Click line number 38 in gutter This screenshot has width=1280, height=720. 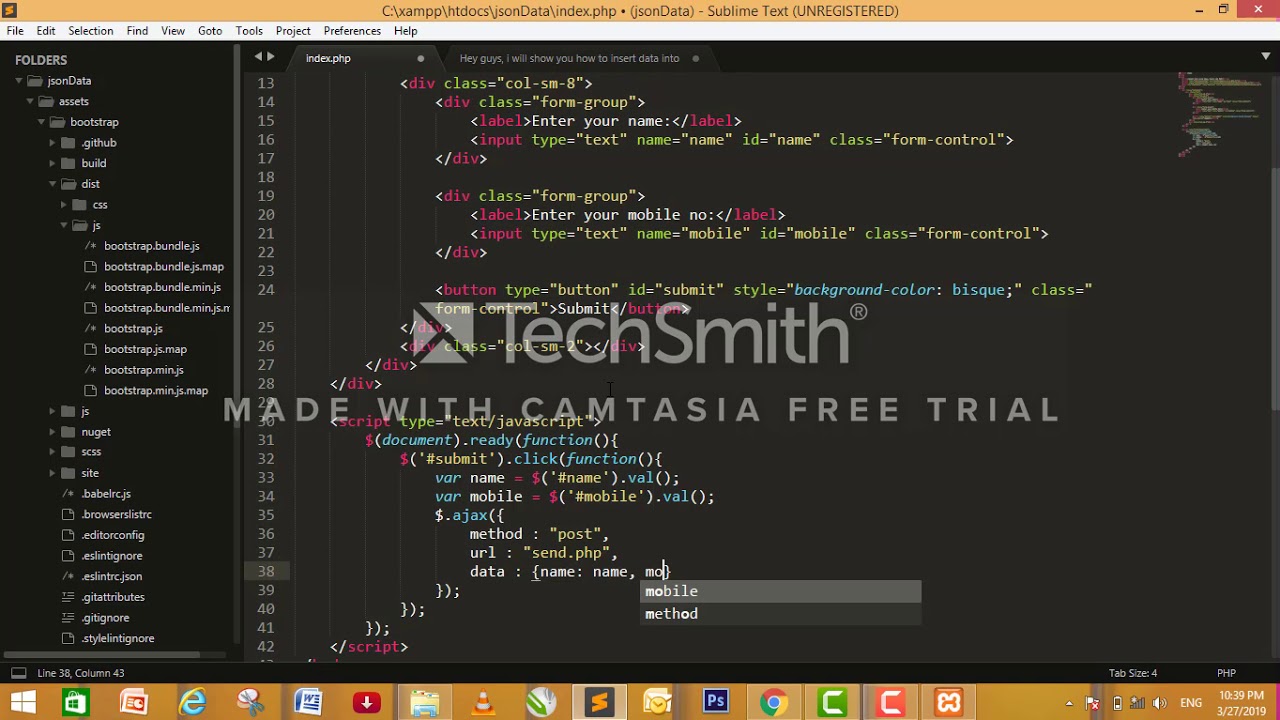265,571
